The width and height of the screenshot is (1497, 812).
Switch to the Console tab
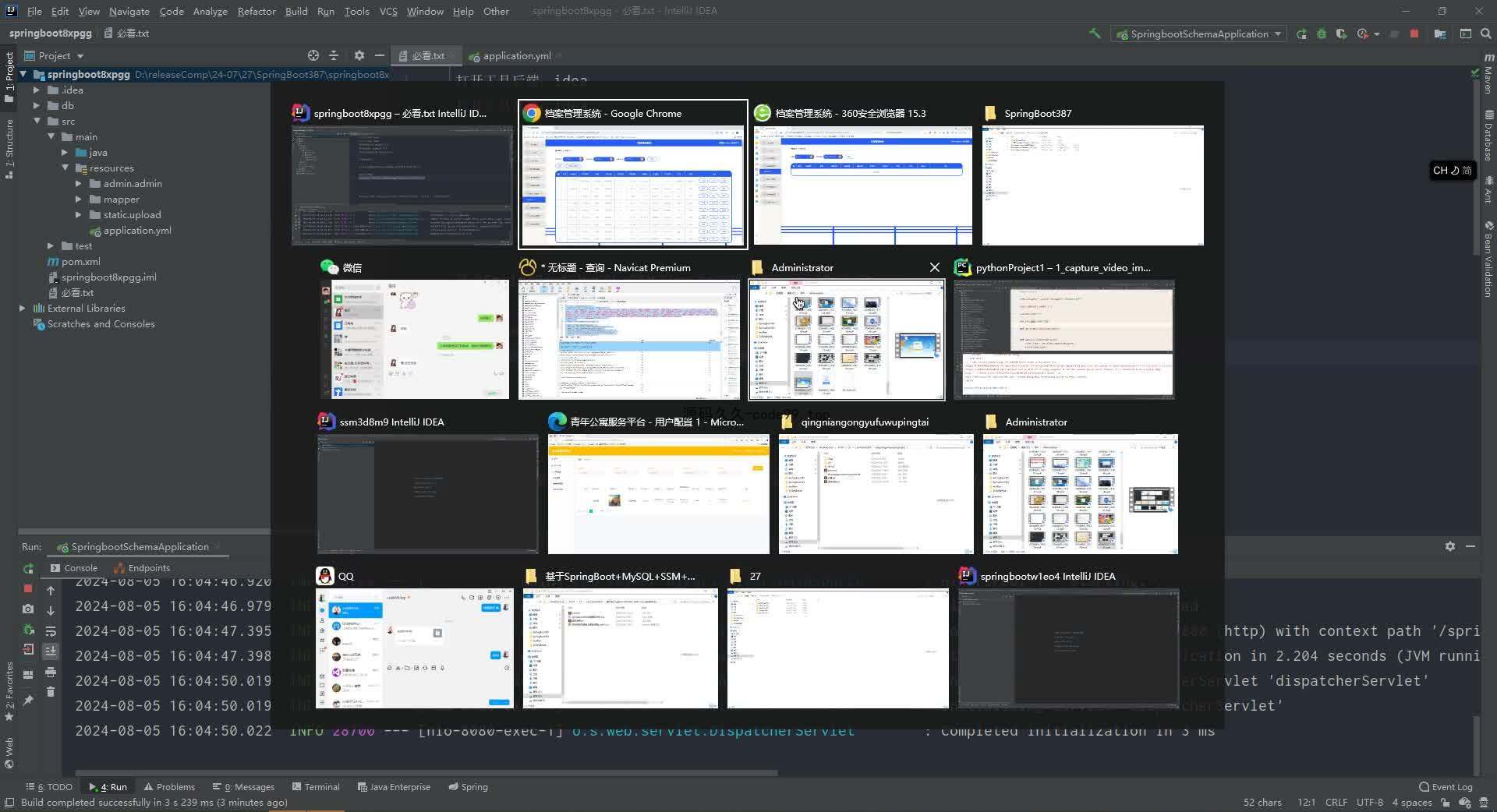(74, 568)
